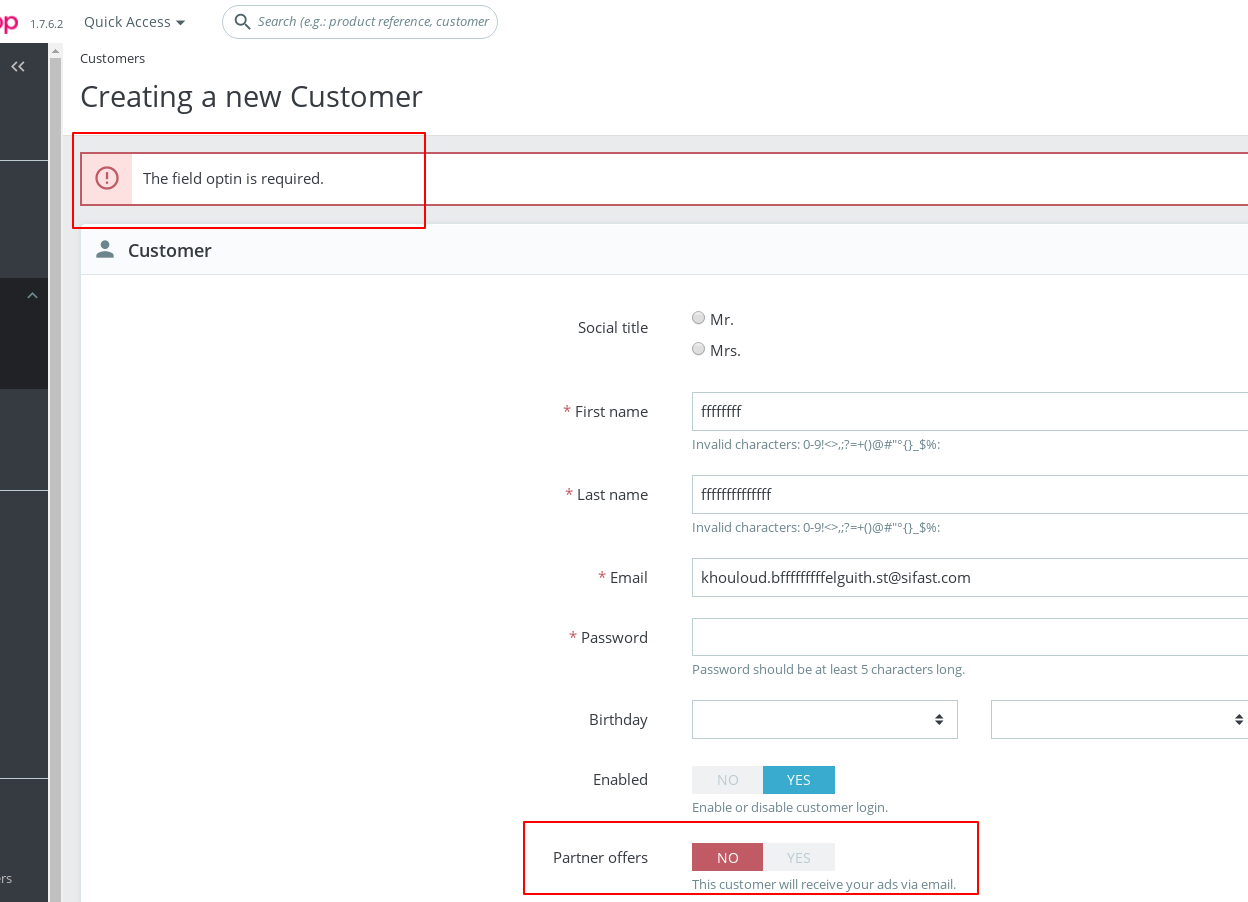Click the Customer person icon

[105, 250]
